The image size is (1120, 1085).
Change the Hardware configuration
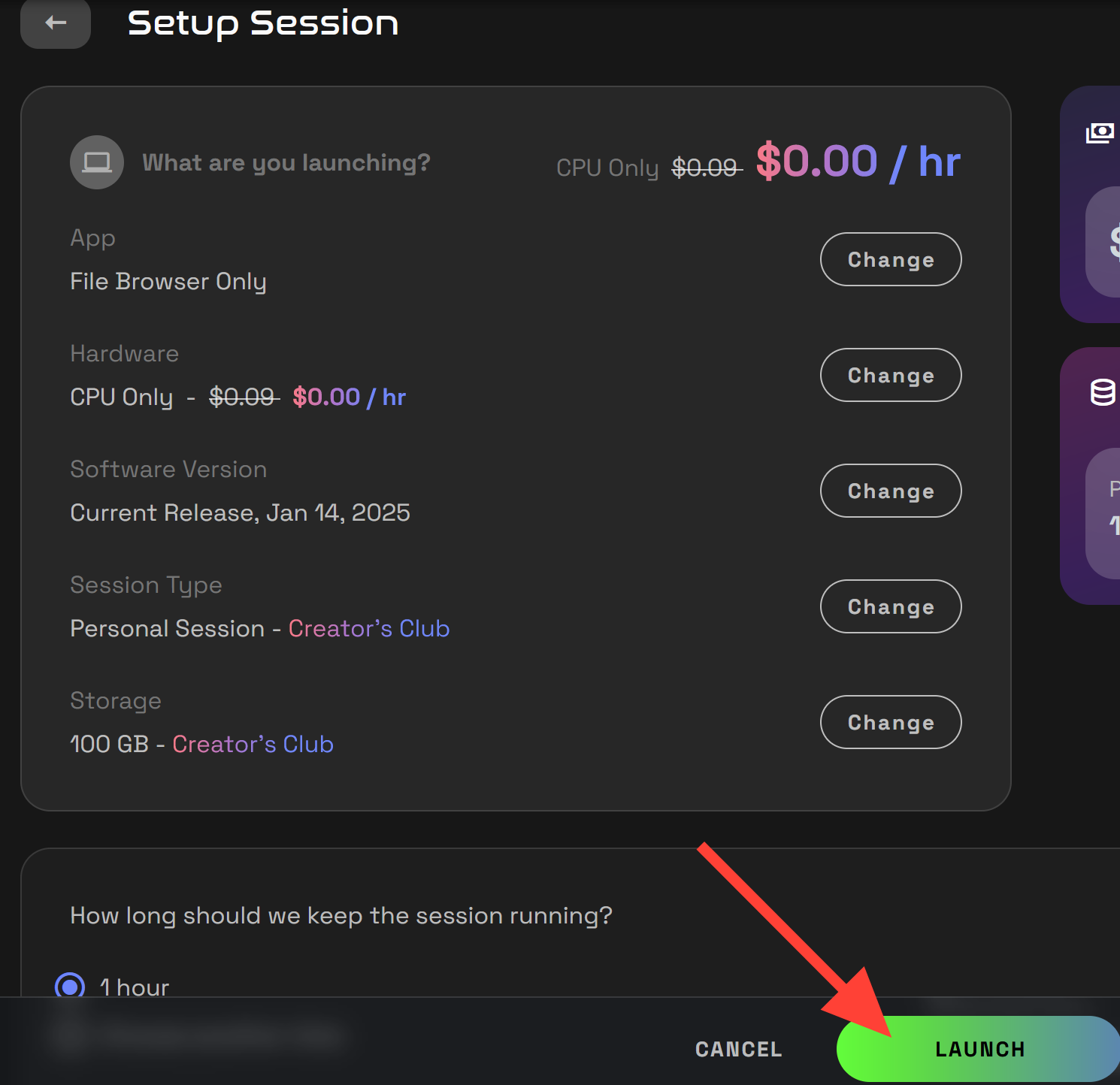click(x=890, y=375)
